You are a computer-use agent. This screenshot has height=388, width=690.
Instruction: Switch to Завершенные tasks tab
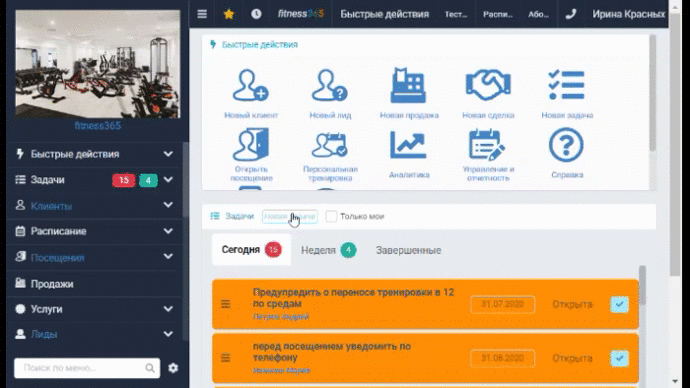[x=408, y=250]
